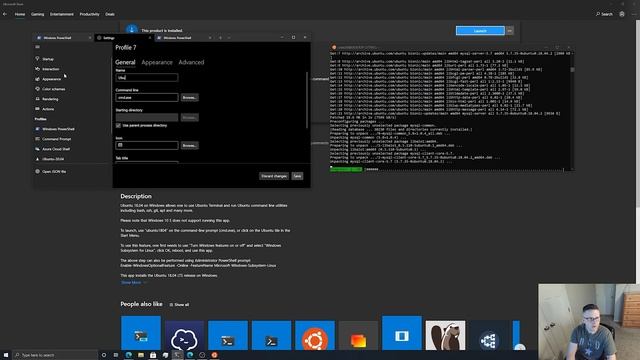Image resolution: width=640 pixels, height=360 pixels.
Task: Switch to the Appearance profile tab
Action: click(157, 62)
